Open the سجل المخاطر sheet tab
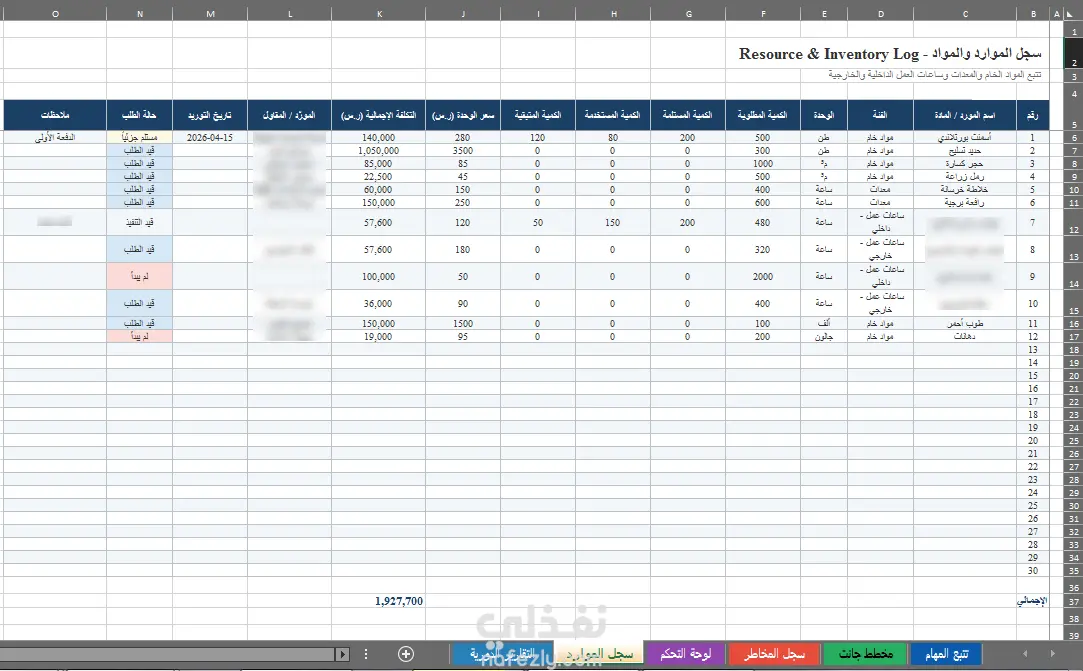This screenshot has height=671, width=1083. 774,654
